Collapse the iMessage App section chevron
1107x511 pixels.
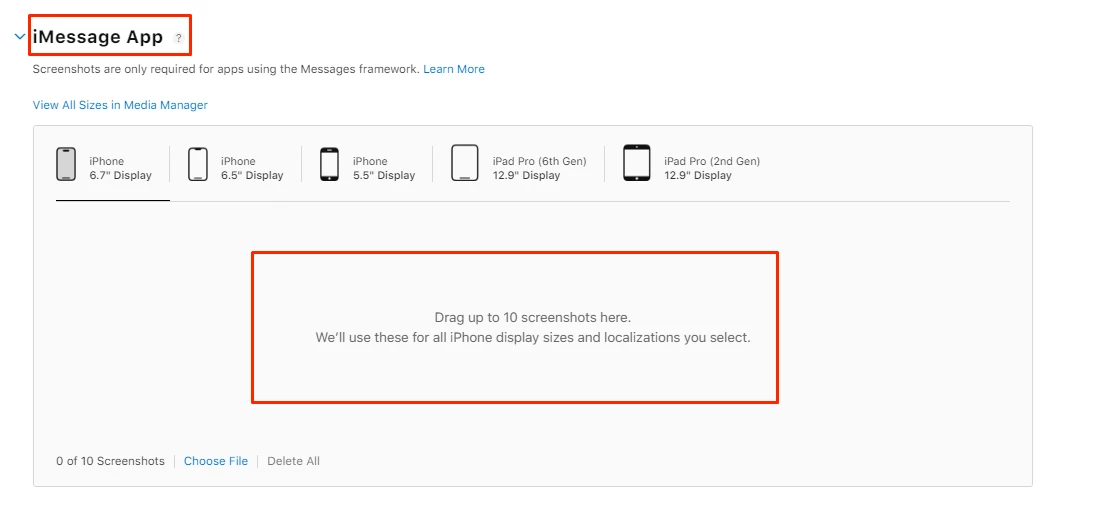20,37
